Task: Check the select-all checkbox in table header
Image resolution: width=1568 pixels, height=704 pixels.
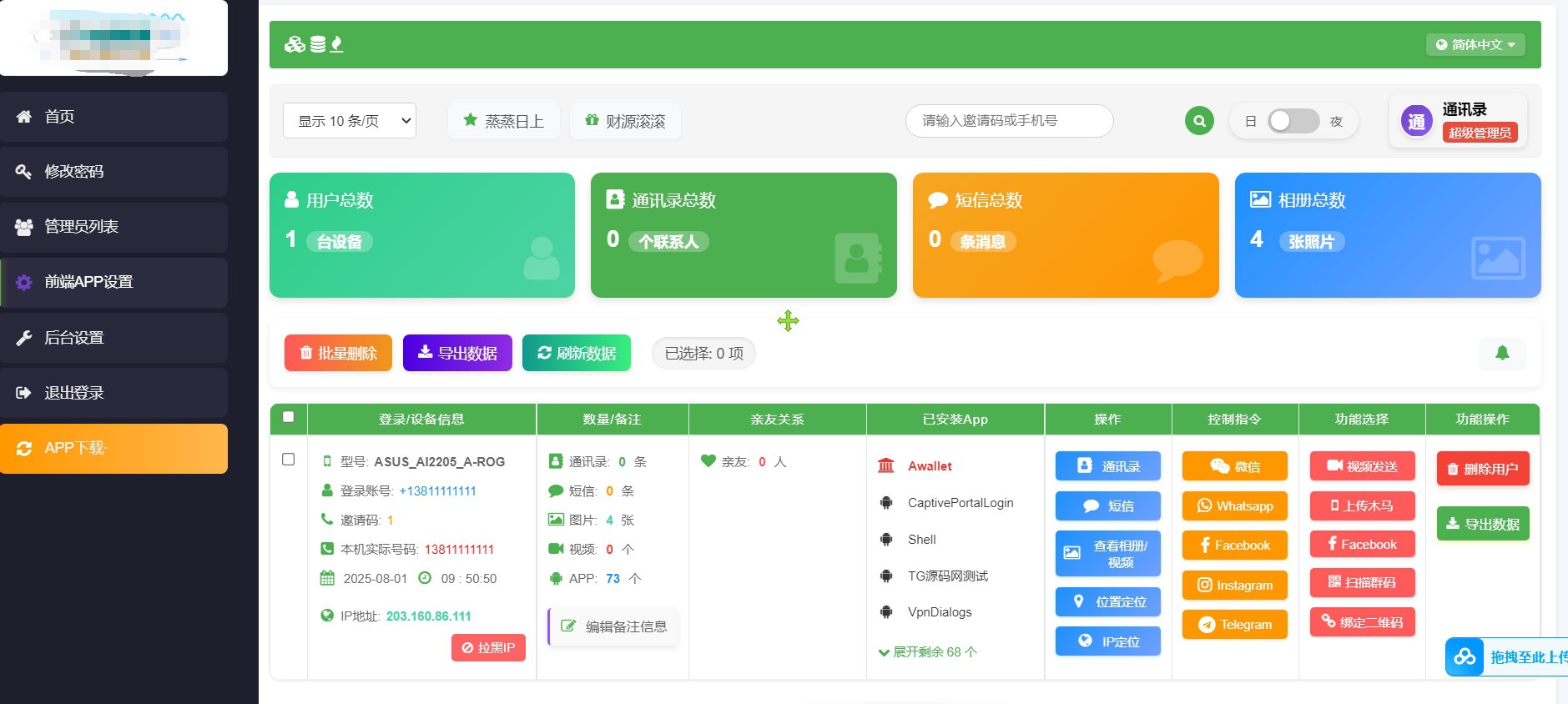Action: (x=289, y=417)
